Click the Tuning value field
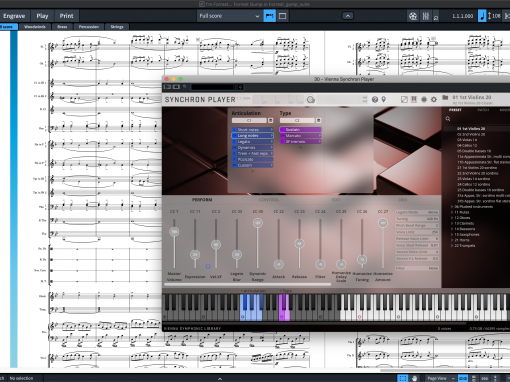This screenshot has height=382, width=510. click(x=417, y=219)
